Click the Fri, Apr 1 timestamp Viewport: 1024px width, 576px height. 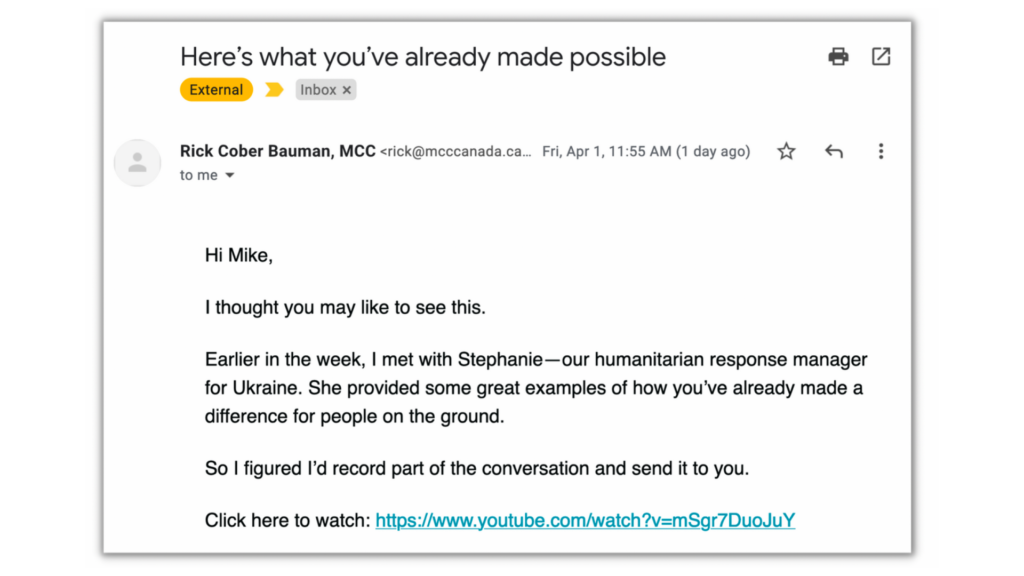645,152
